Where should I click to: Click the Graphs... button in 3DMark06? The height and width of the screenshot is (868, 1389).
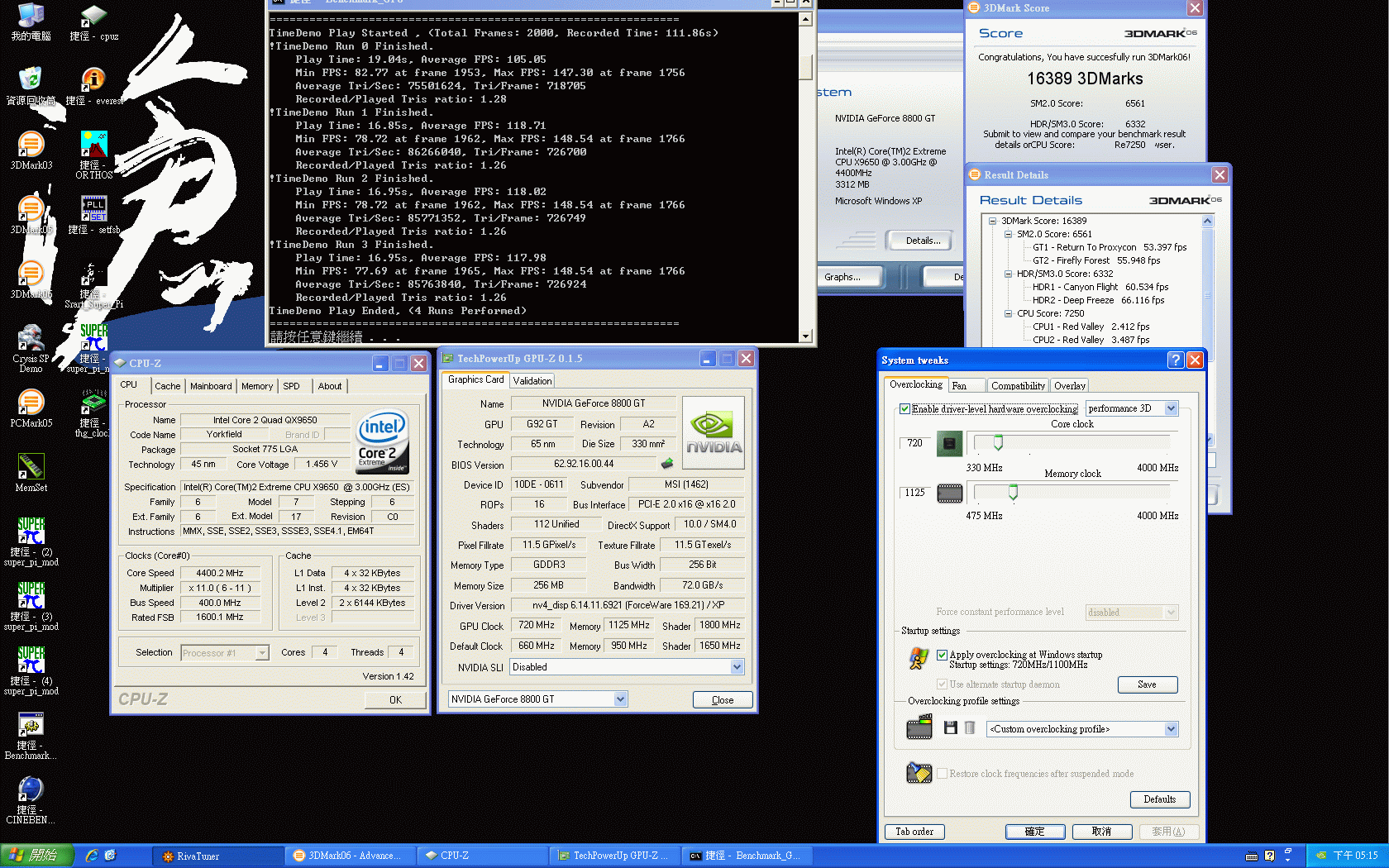pyautogui.click(x=850, y=277)
